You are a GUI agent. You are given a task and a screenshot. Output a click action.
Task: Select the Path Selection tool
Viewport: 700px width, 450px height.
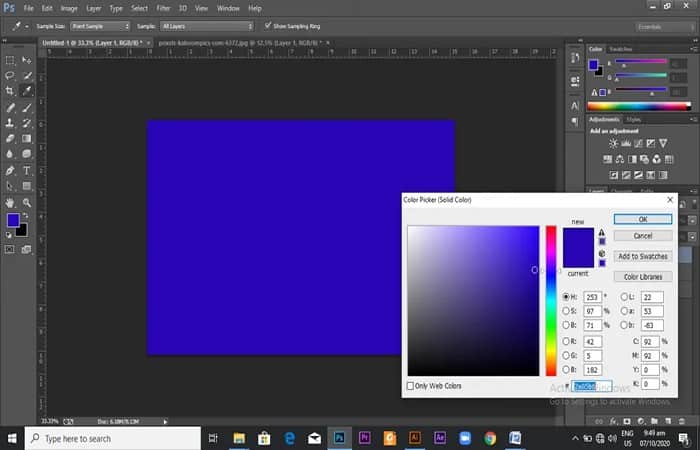coord(10,186)
